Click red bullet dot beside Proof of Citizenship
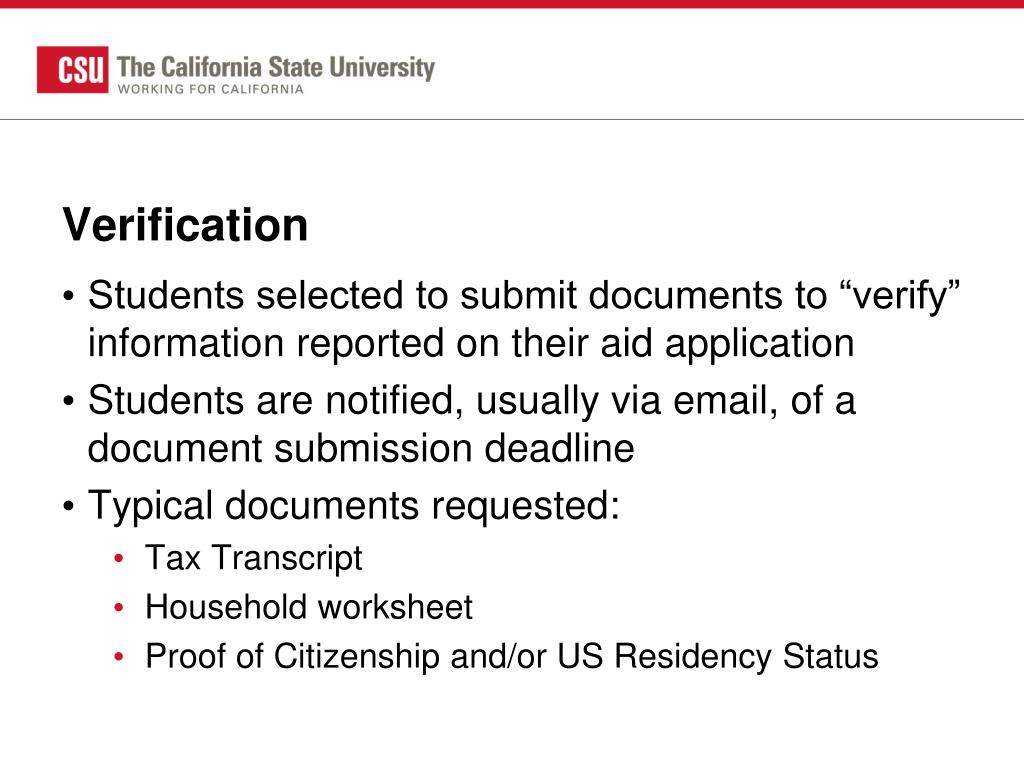The image size is (1024, 768). click(x=120, y=658)
